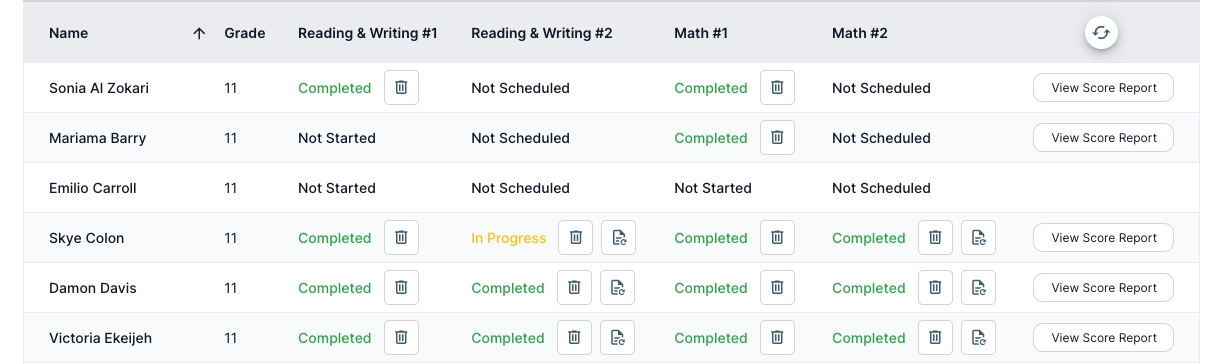1214x364 pixels.
Task: Delete Damon Davis's Math #2 result
Action: 935,288
